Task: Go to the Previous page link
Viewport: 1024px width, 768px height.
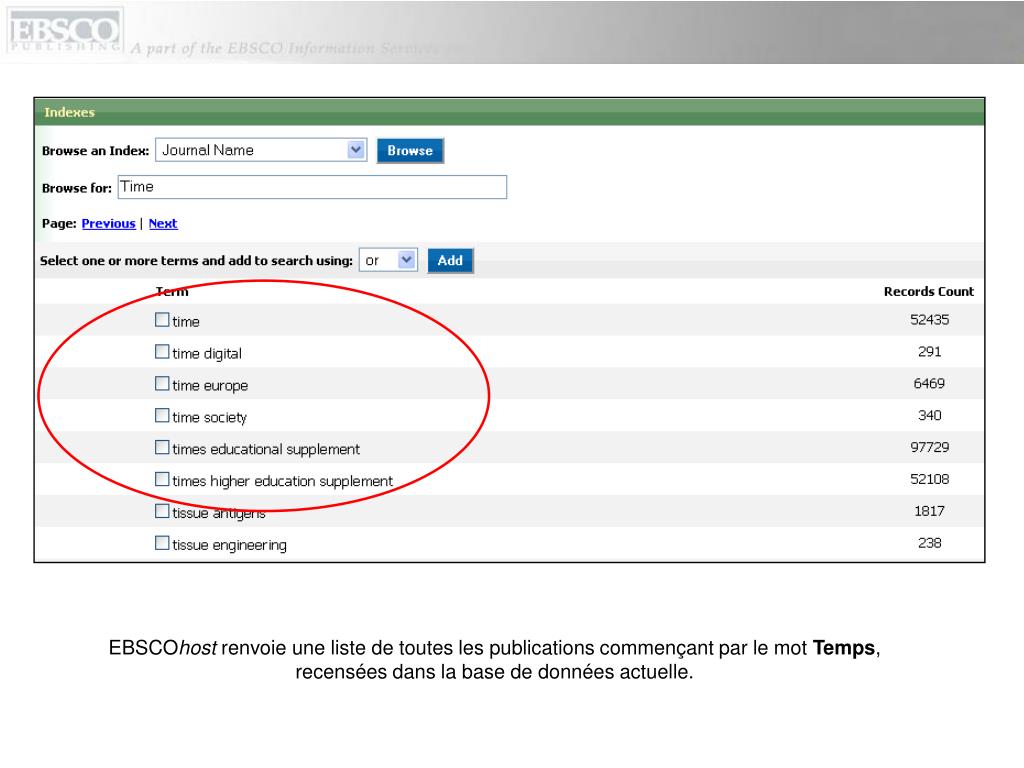Action: point(108,223)
